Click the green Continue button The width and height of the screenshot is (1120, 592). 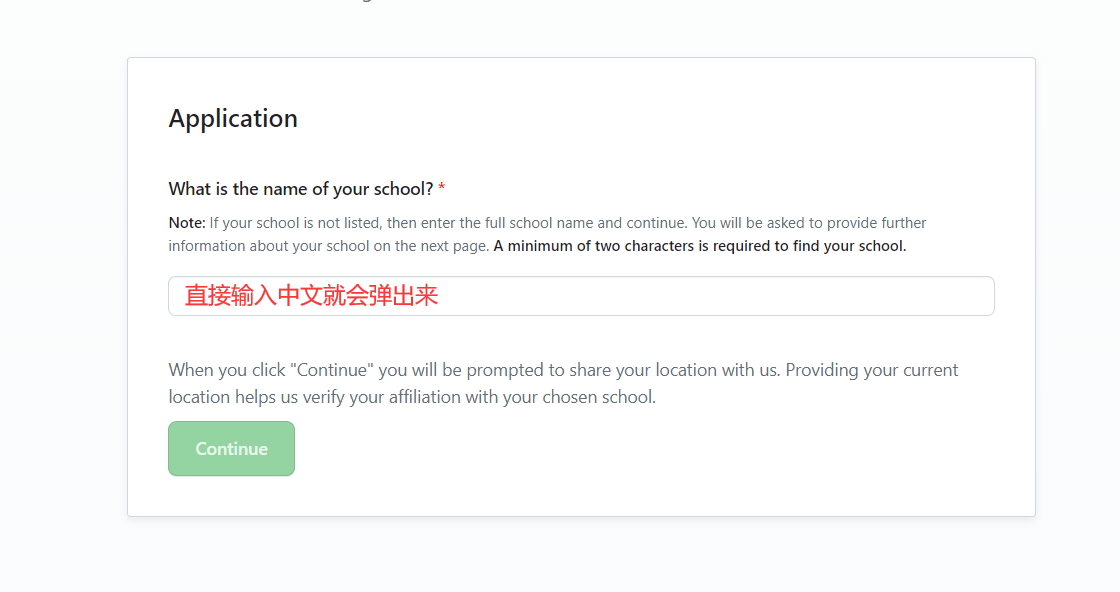point(231,448)
